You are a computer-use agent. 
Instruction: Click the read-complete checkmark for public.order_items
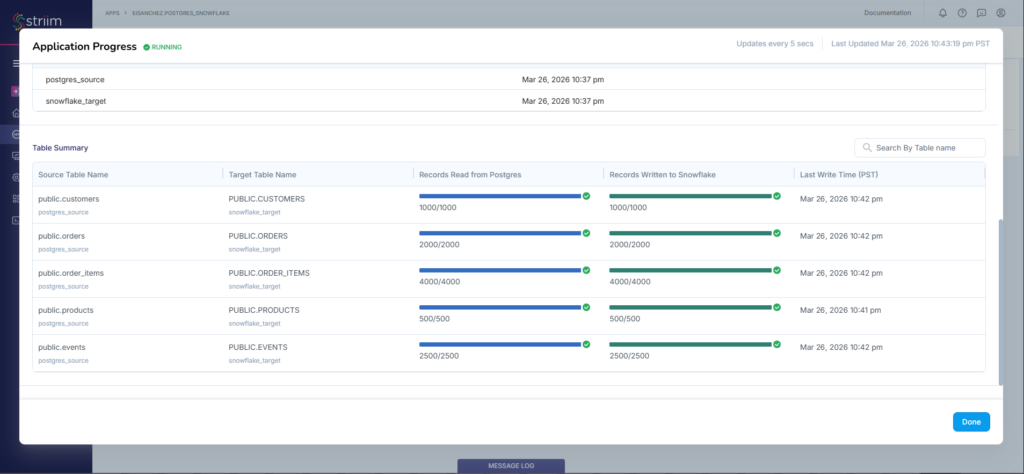(x=586, y=270)
